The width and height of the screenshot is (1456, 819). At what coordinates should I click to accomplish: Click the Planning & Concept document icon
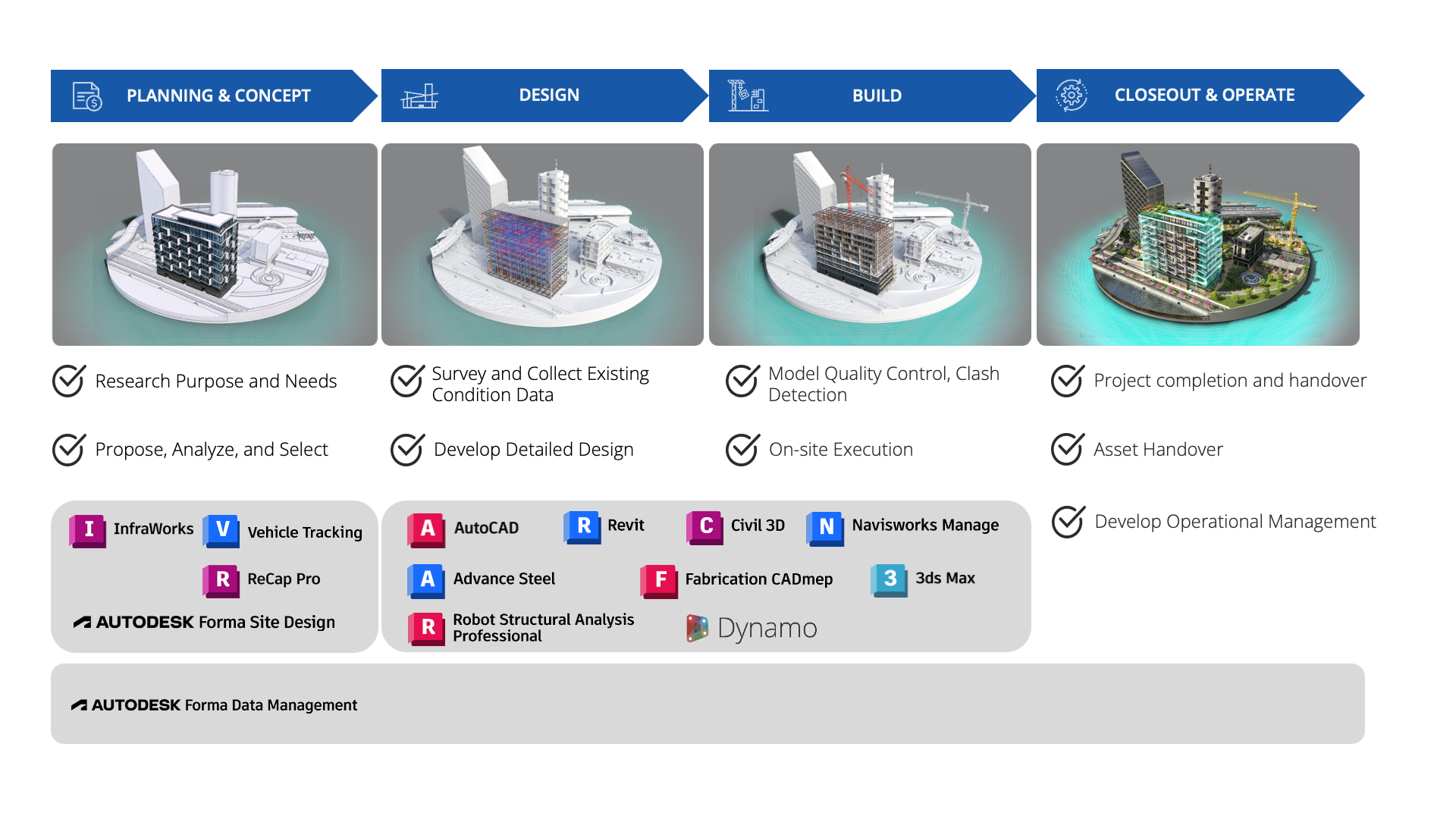click(x=87, y=96)
